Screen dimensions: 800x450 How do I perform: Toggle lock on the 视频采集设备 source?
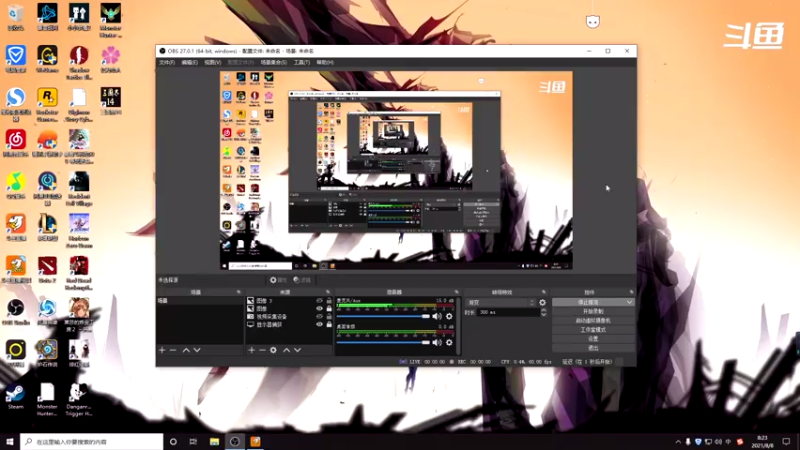pos(329,316)
